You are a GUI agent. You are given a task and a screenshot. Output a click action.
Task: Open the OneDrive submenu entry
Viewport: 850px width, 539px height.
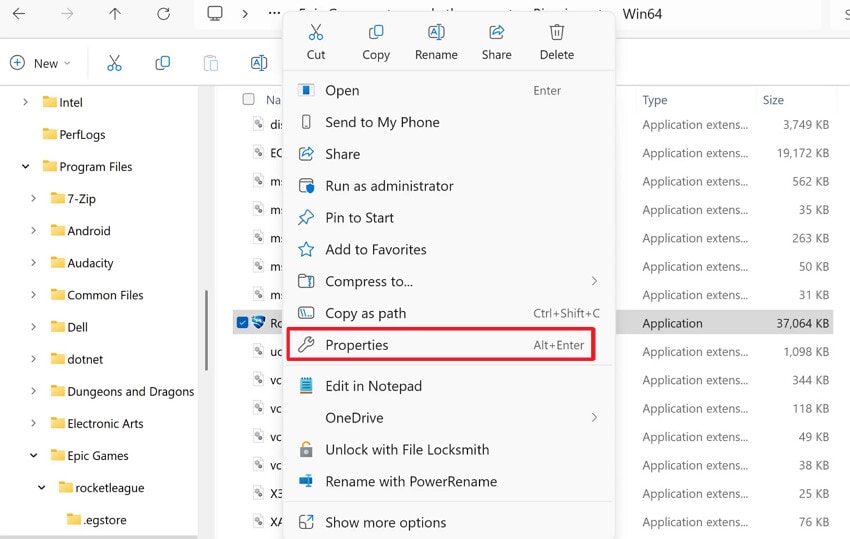[x=449, y=418]
